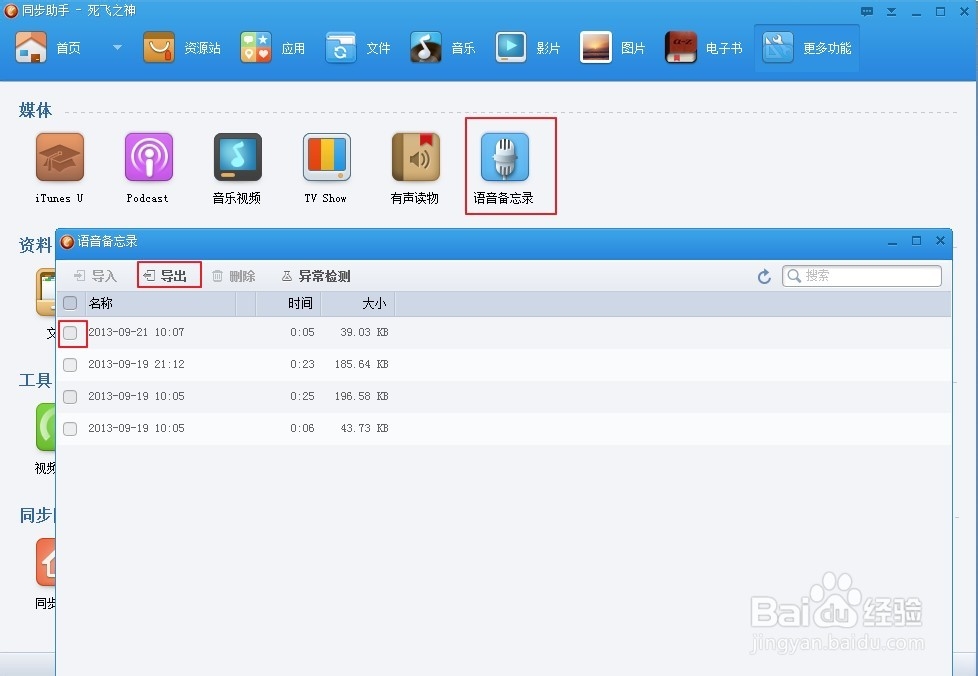Check the 2013-09-21 10:07 voice memo
The width and height of the screenshot is (978, 676).
[x=69, y=332]
